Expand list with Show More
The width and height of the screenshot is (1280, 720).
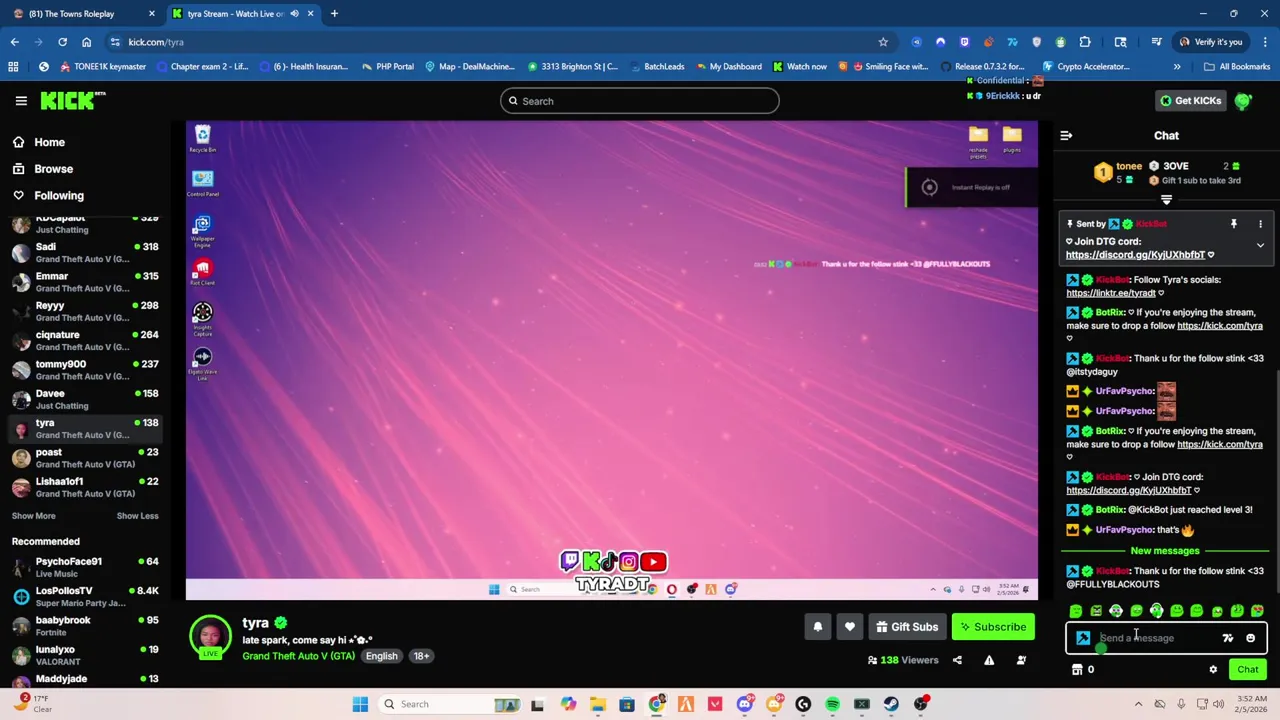pyautogui.click(x=33, y=516)
